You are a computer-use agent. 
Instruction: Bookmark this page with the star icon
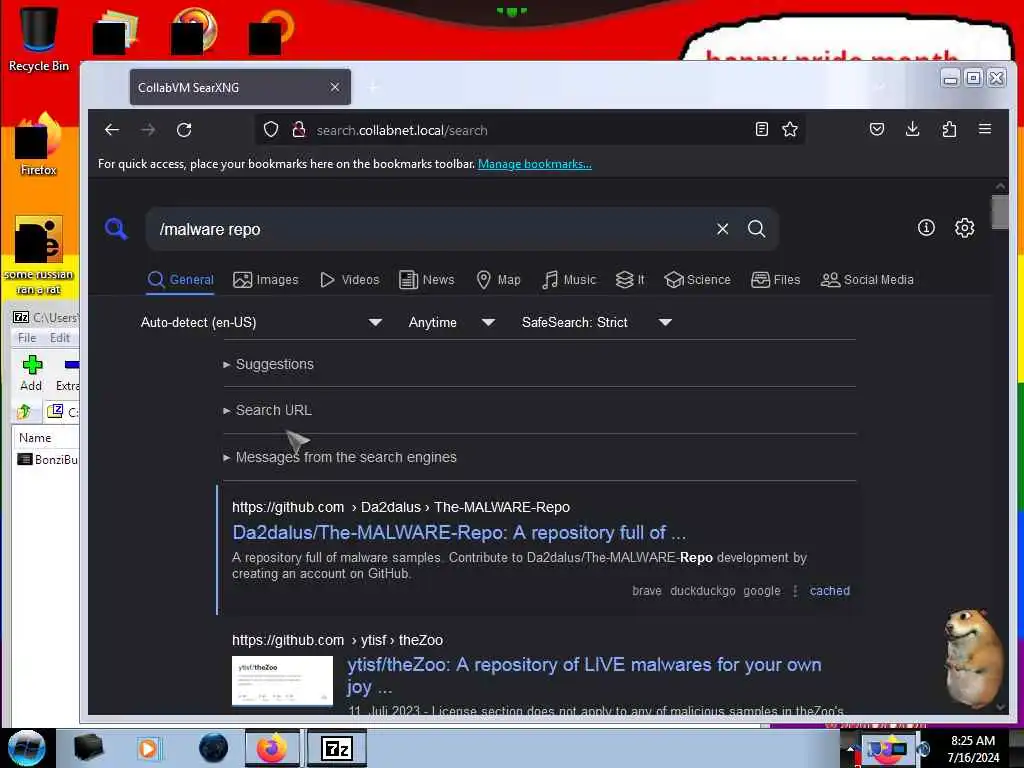[x=790, y=129]
